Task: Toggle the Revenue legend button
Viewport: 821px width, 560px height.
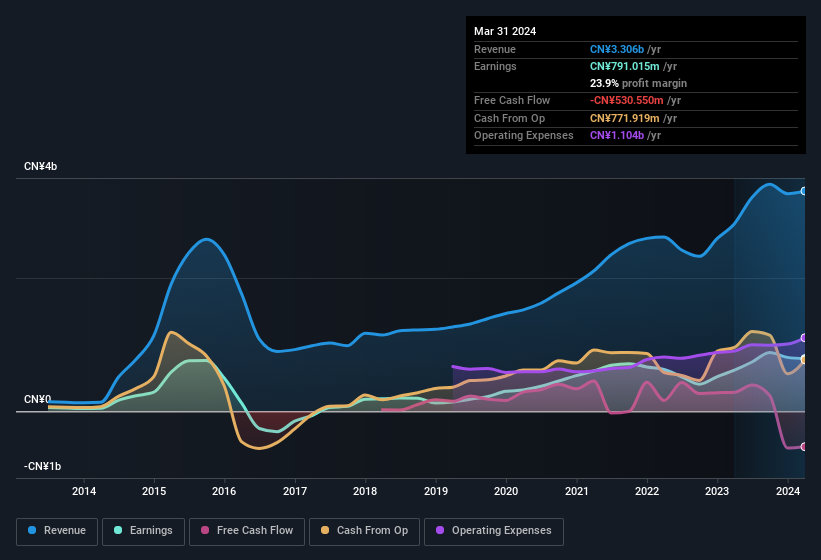Action: coord(58,531)
